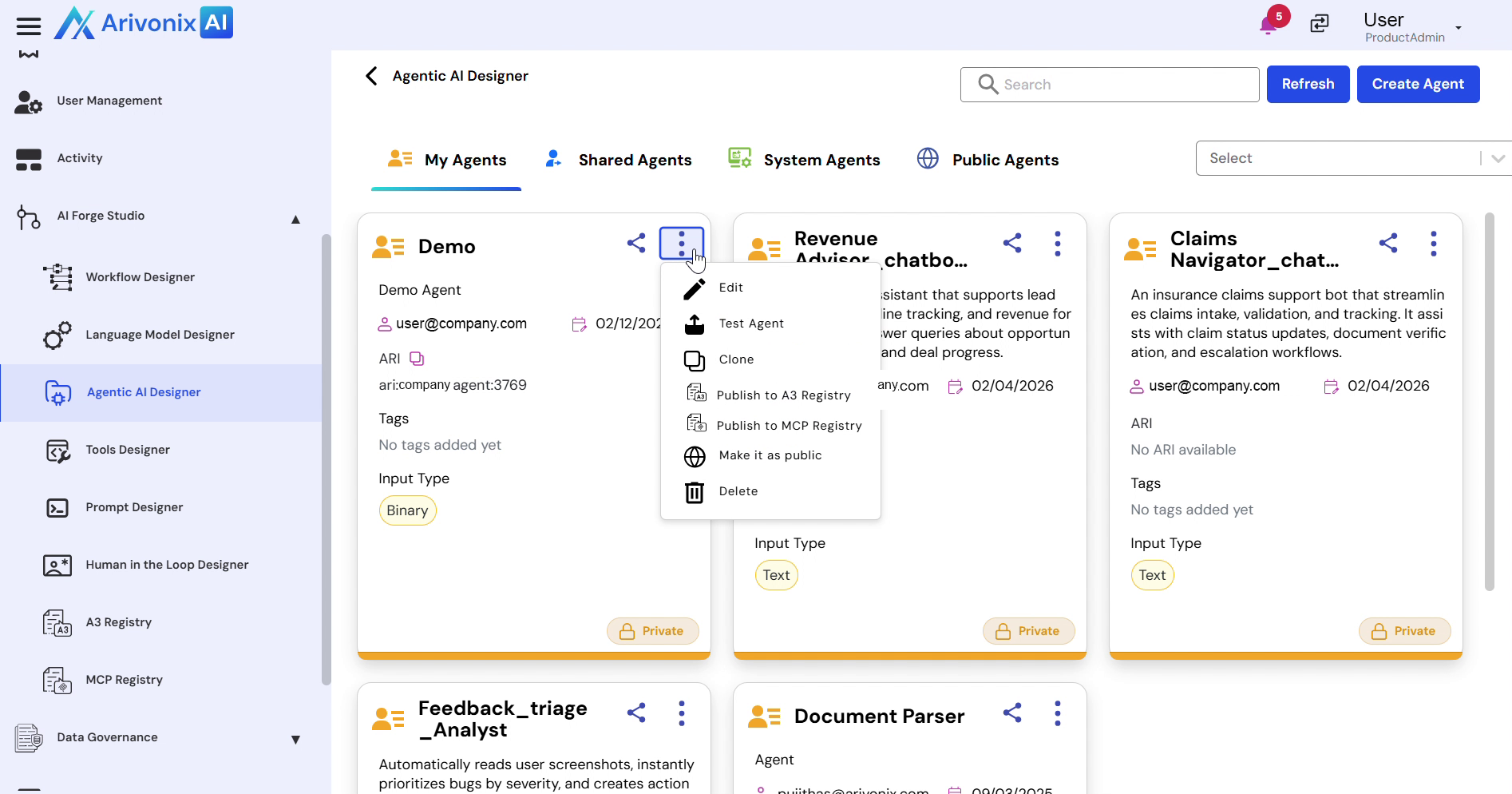1512x794 pixels.
Task: Click the hamburger menu icon
Action: click(29, 26)
